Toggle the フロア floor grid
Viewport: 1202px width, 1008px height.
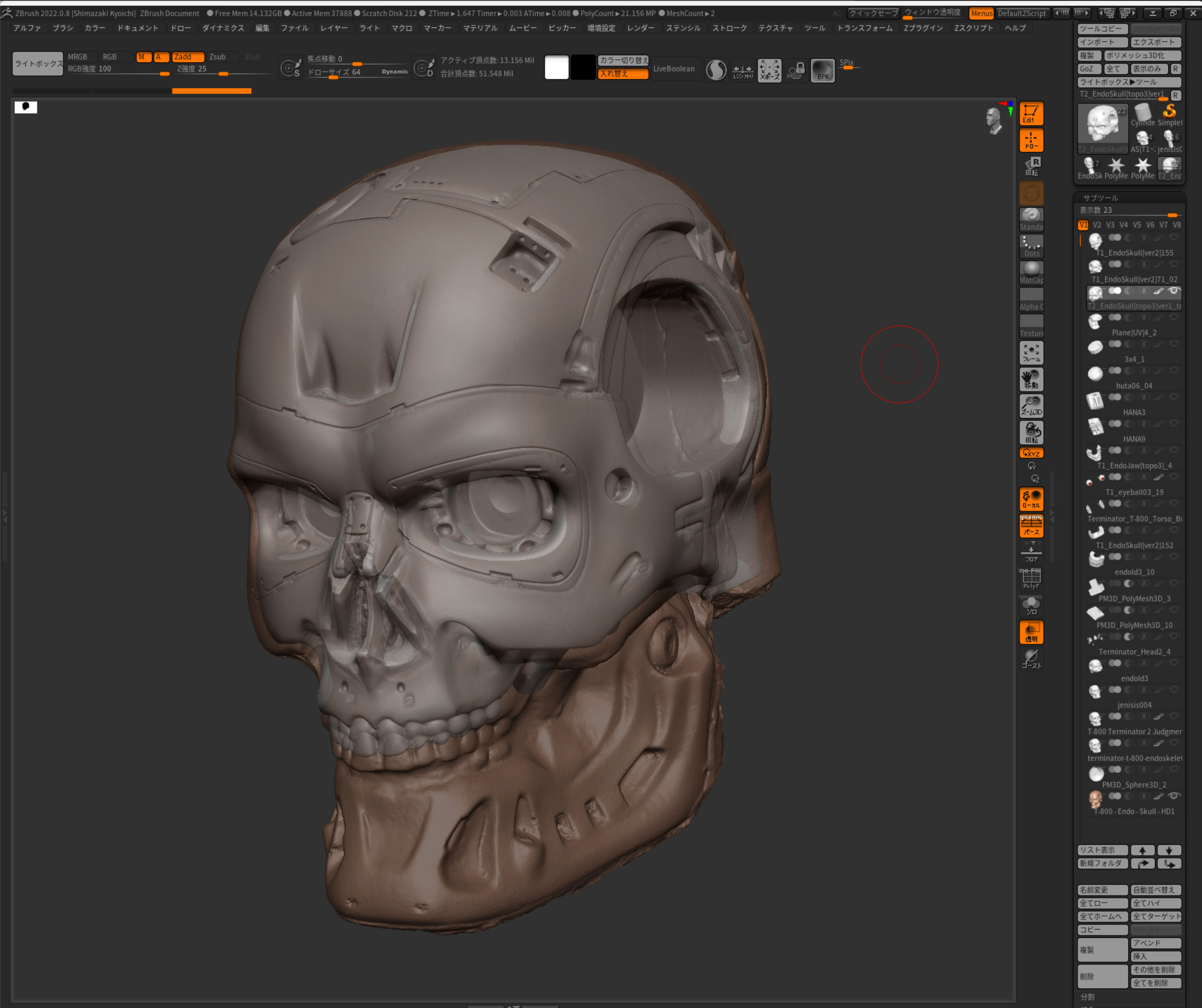pos(1031,552)
